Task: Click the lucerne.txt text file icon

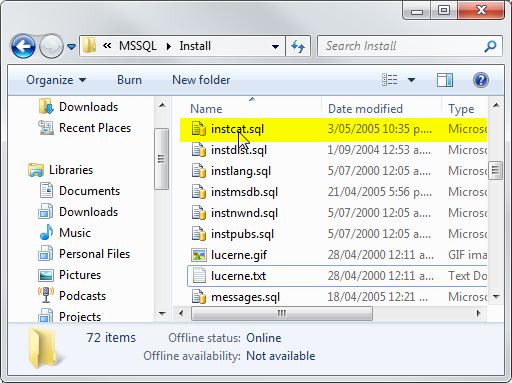Action: (x=199, y=276)
